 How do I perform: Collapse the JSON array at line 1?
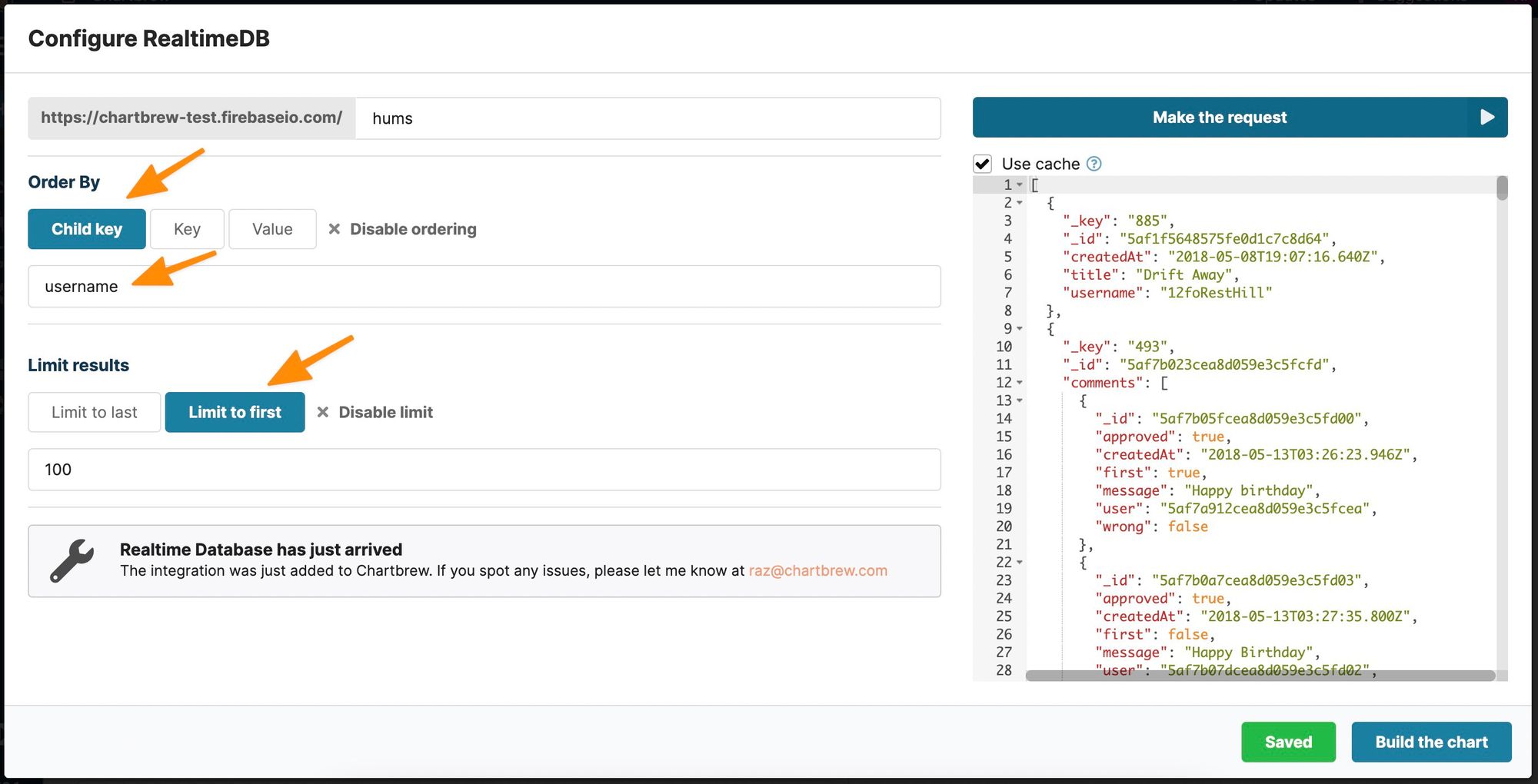[1020, 185]
